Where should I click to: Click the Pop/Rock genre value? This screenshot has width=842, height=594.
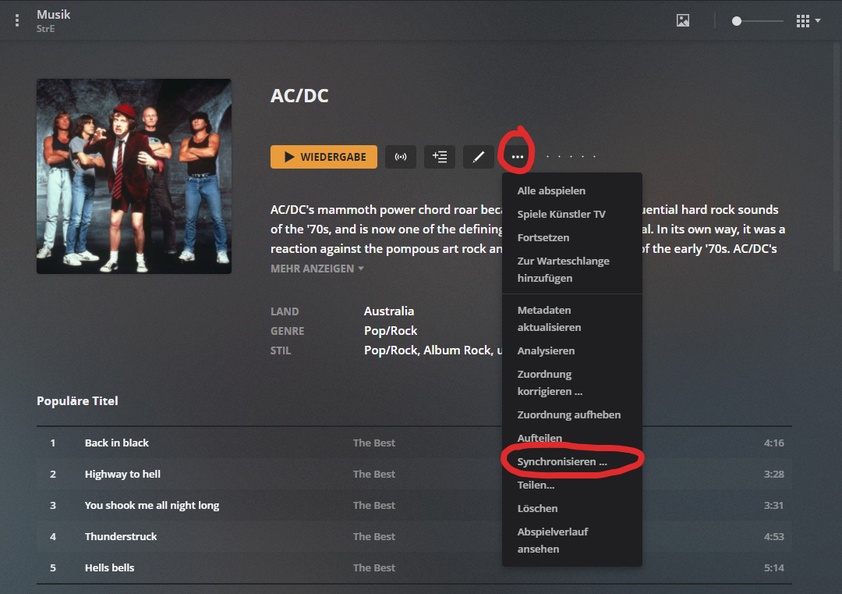click(x=390, y=331)
